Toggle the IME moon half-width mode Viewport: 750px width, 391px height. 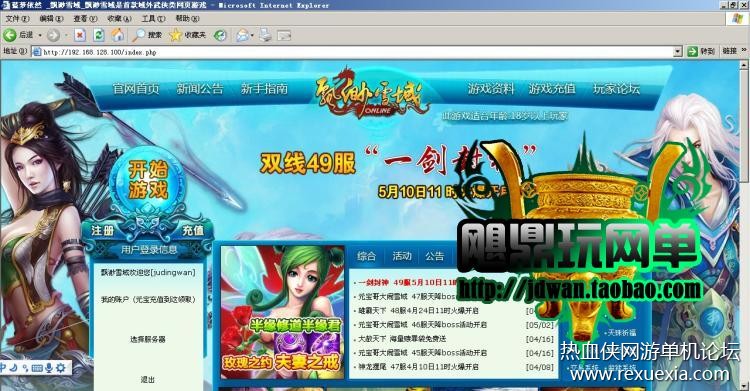(14, 368)
